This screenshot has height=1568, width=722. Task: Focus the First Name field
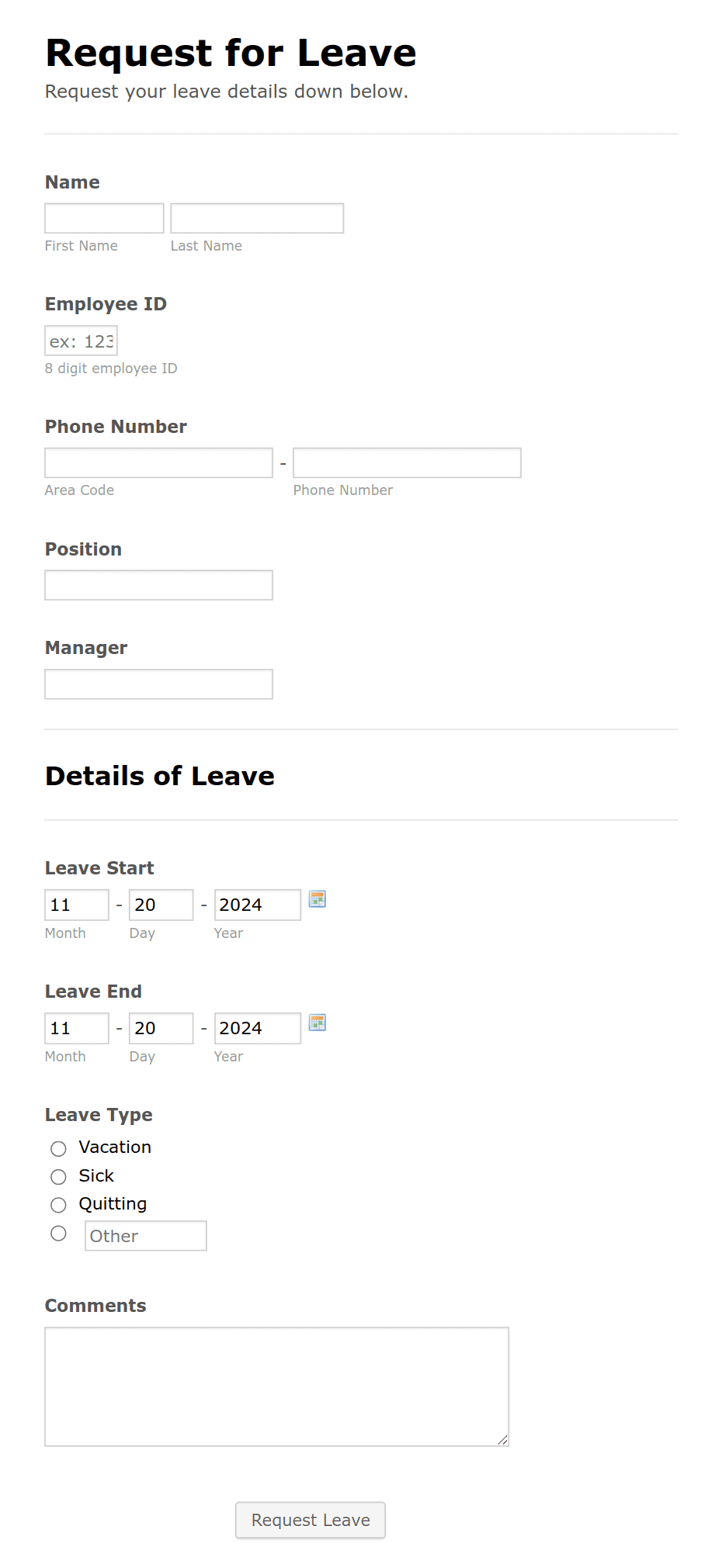[x=104, y=218]
